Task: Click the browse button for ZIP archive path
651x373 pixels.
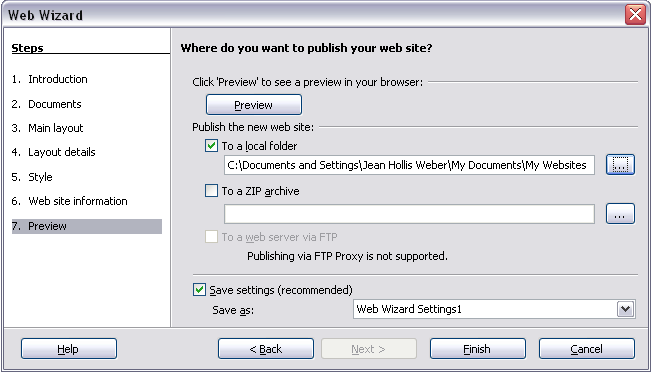Action: (620, 214)
